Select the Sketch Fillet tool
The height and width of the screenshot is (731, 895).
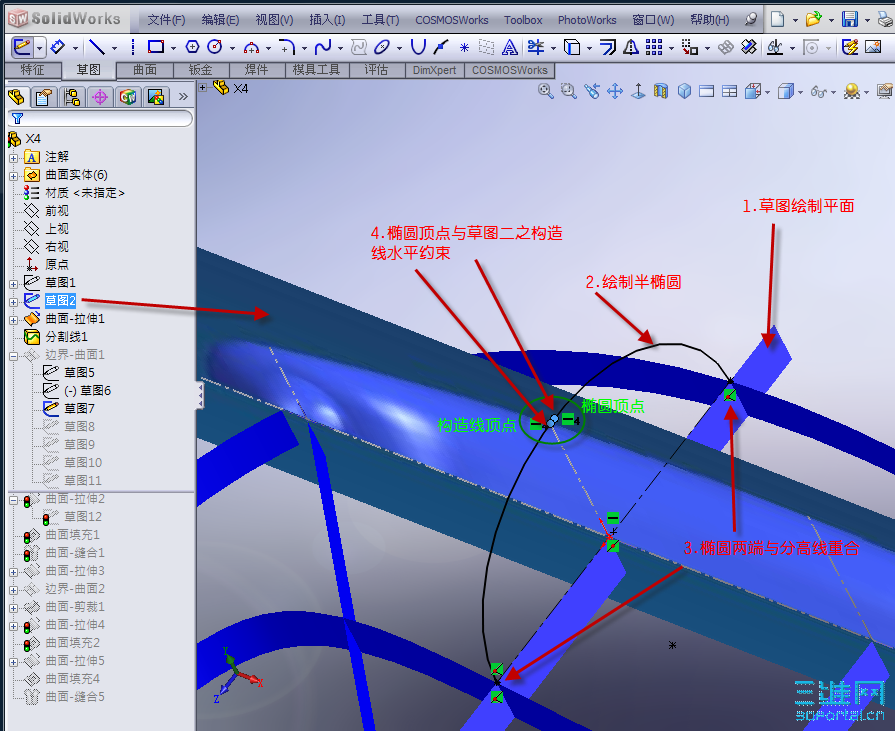click(287, 47)
